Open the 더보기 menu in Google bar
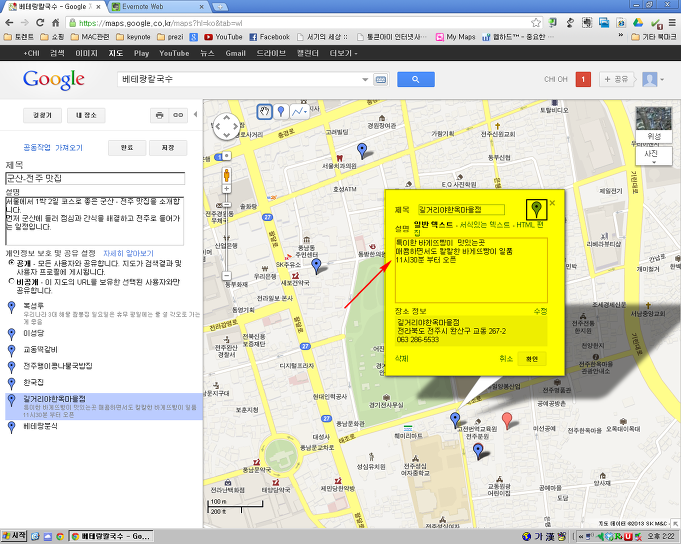The image size is (681, 544). 343,53
